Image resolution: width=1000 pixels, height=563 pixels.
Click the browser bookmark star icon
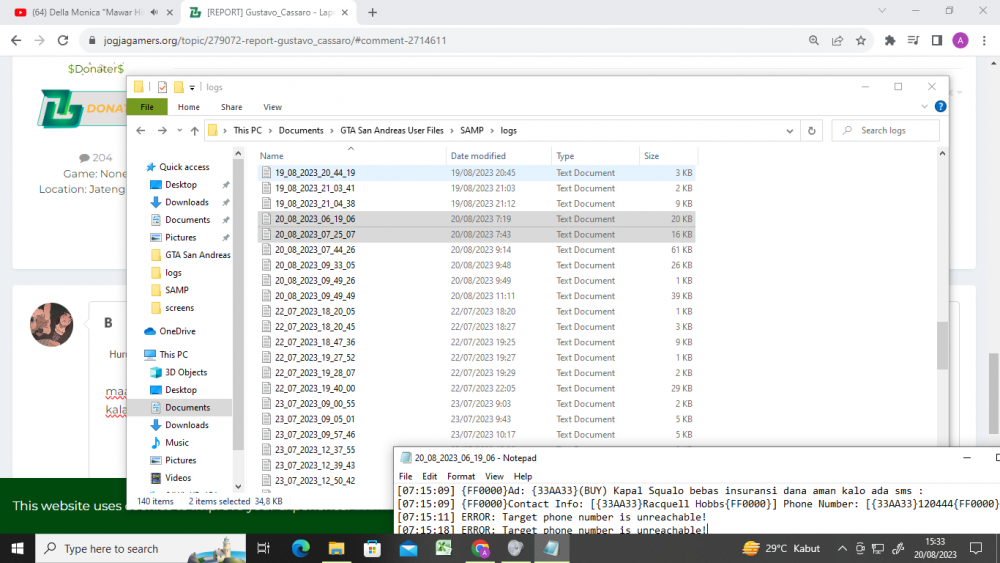[861, 40]
